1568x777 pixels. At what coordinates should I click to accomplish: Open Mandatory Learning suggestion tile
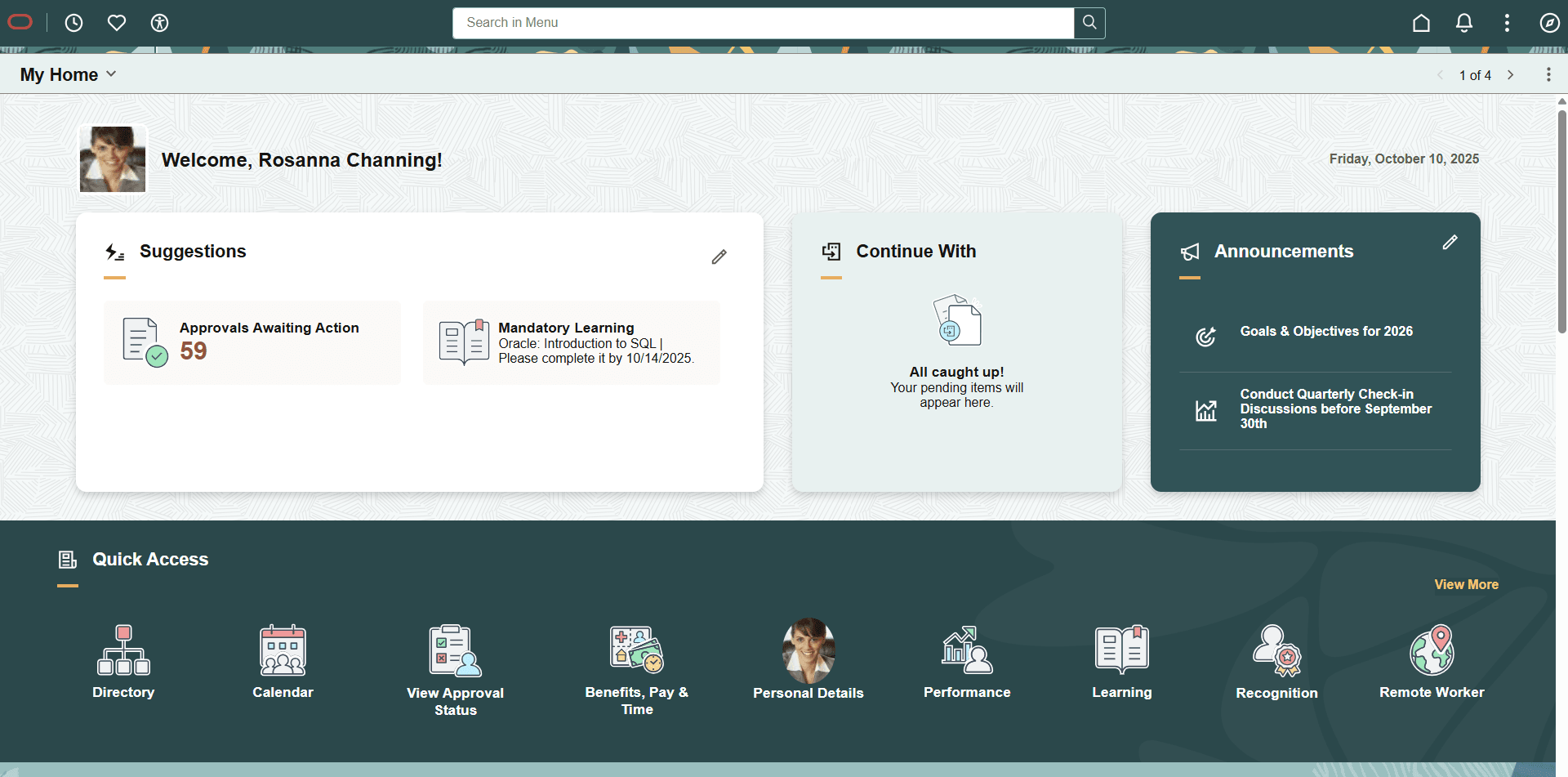572,342
